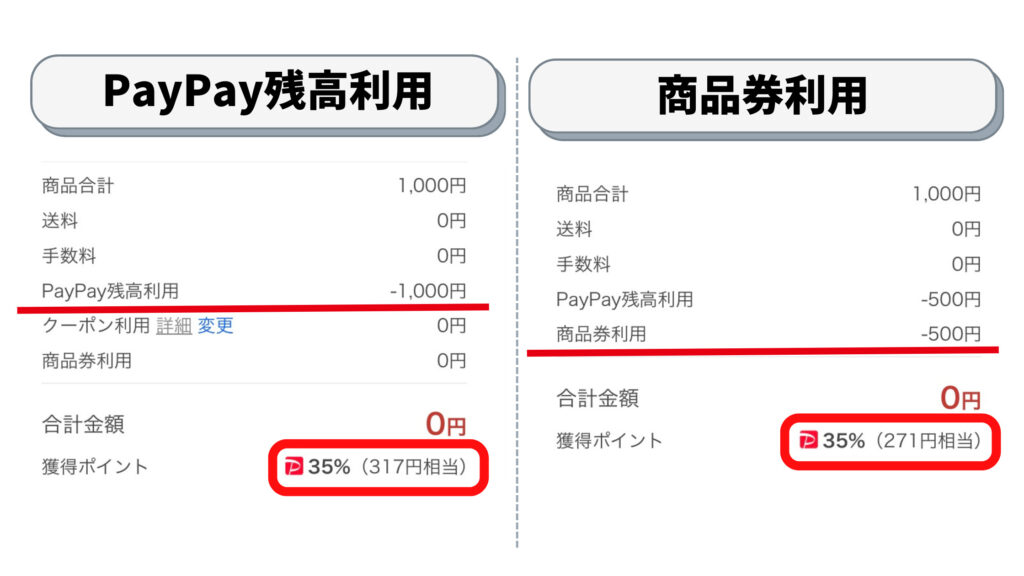
Task: Click the right panel's -500円 PayPay残高利用 amount
Action: point(951,299)
